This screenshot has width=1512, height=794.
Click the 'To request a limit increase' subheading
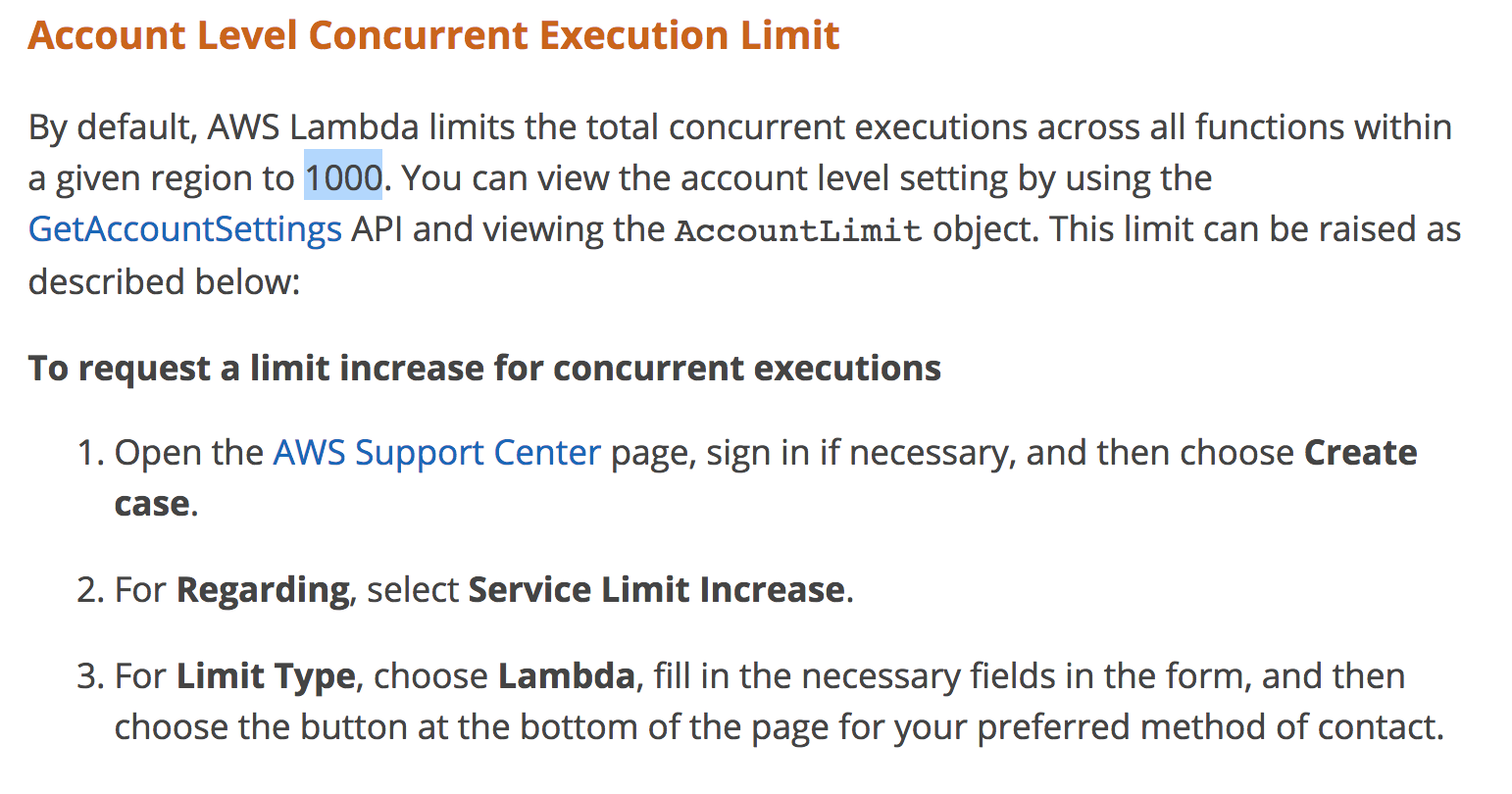[484, 369]
